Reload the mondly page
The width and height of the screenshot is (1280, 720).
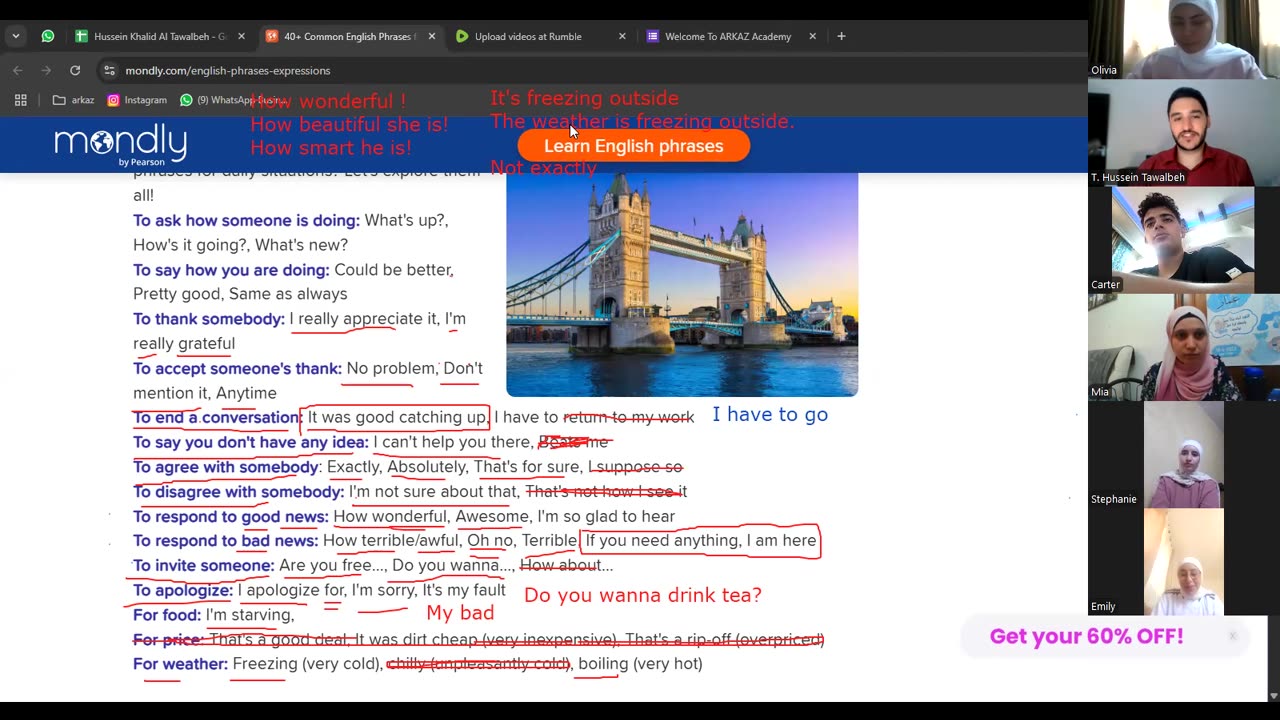75,70
